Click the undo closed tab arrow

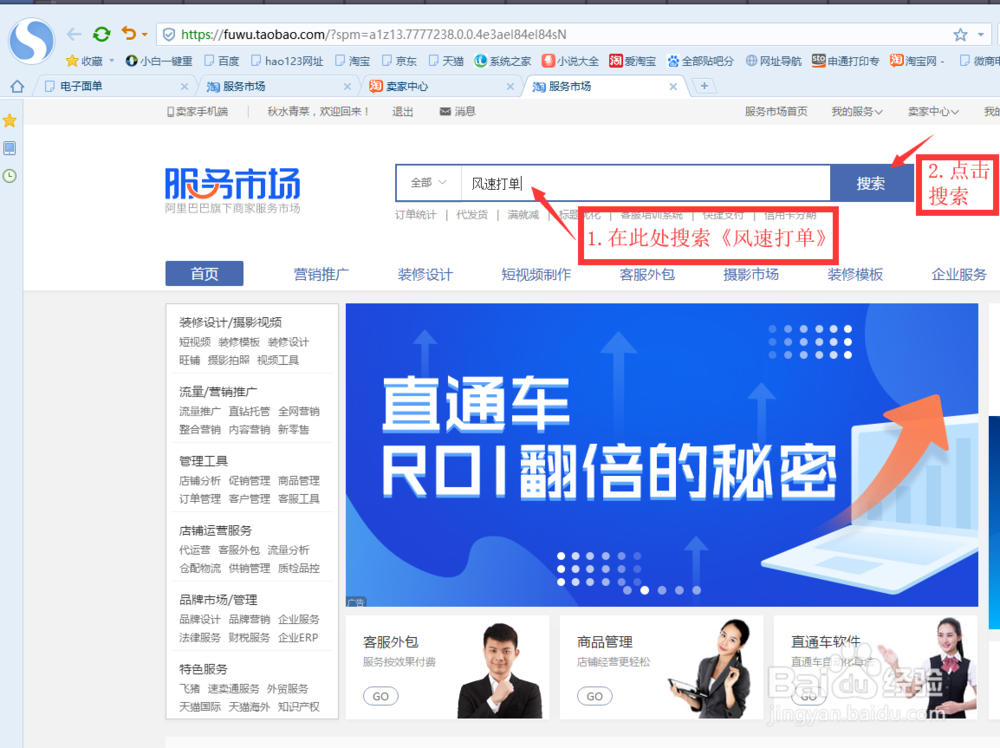[x=125, y=33]
